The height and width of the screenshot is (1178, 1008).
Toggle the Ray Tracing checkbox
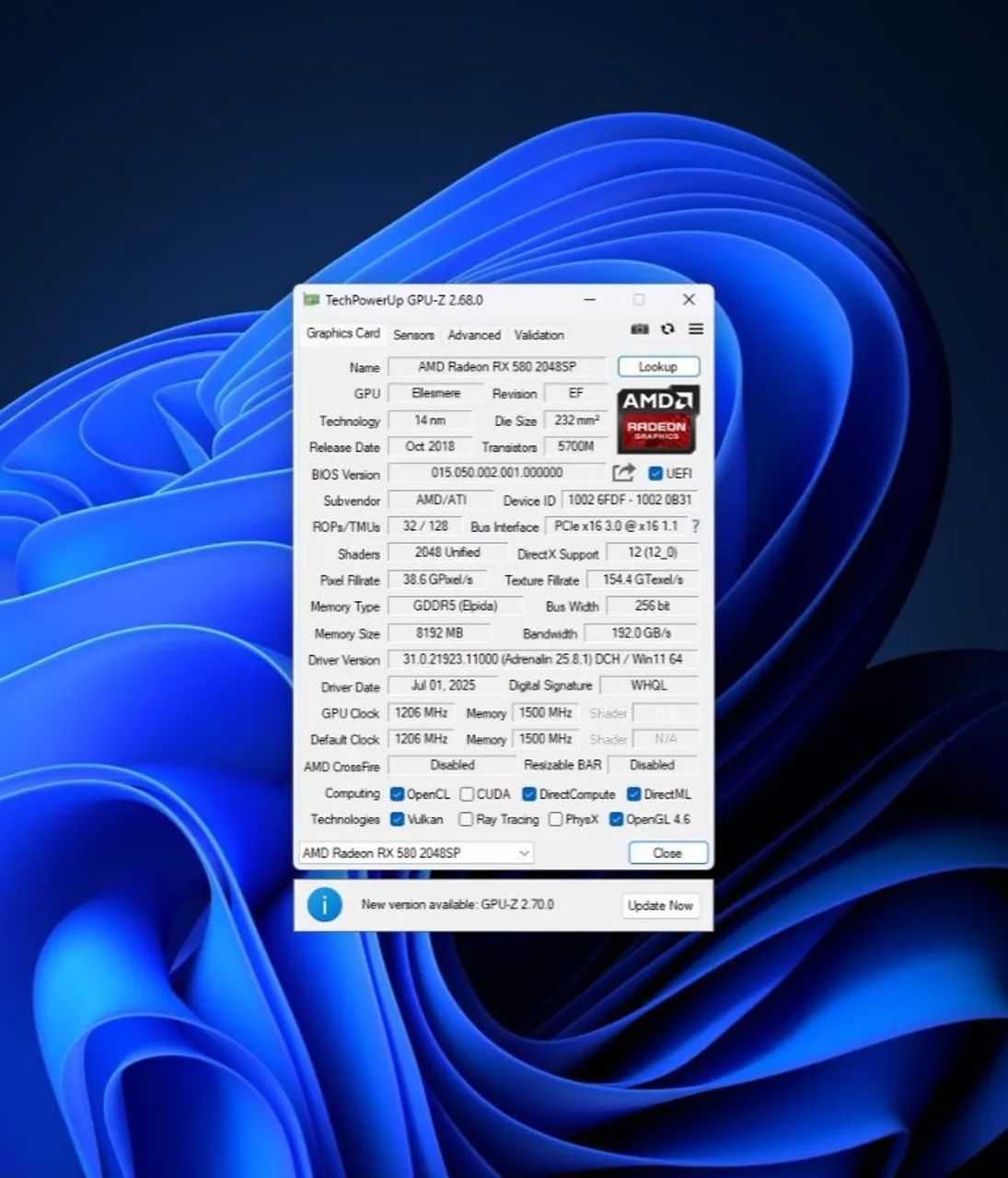pyautogui.click(x=466, y=819)
